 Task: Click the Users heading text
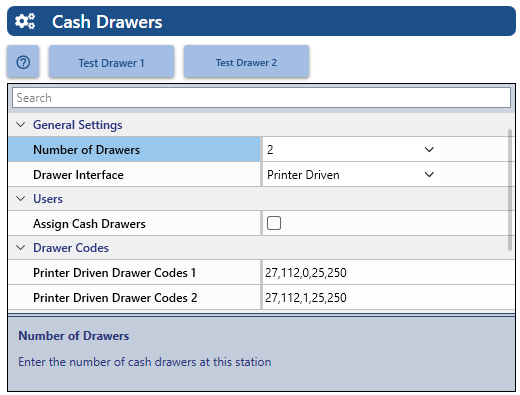pos(48,199)
